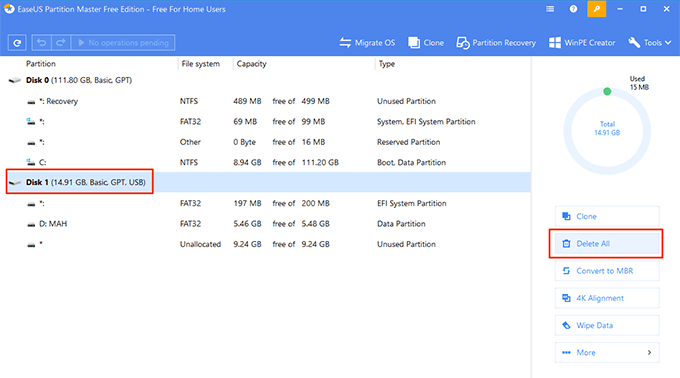Click the Wipe Data option

(x=607, y=326)
